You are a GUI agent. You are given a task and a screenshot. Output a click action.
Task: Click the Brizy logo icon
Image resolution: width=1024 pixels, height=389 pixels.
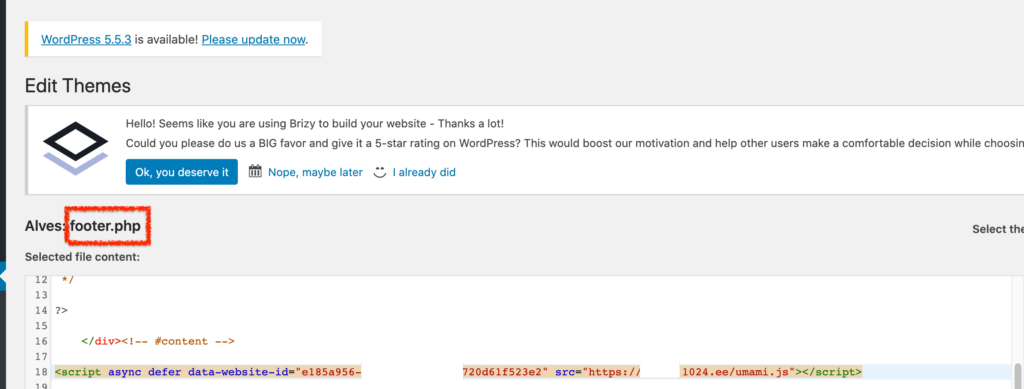(75, 148)
